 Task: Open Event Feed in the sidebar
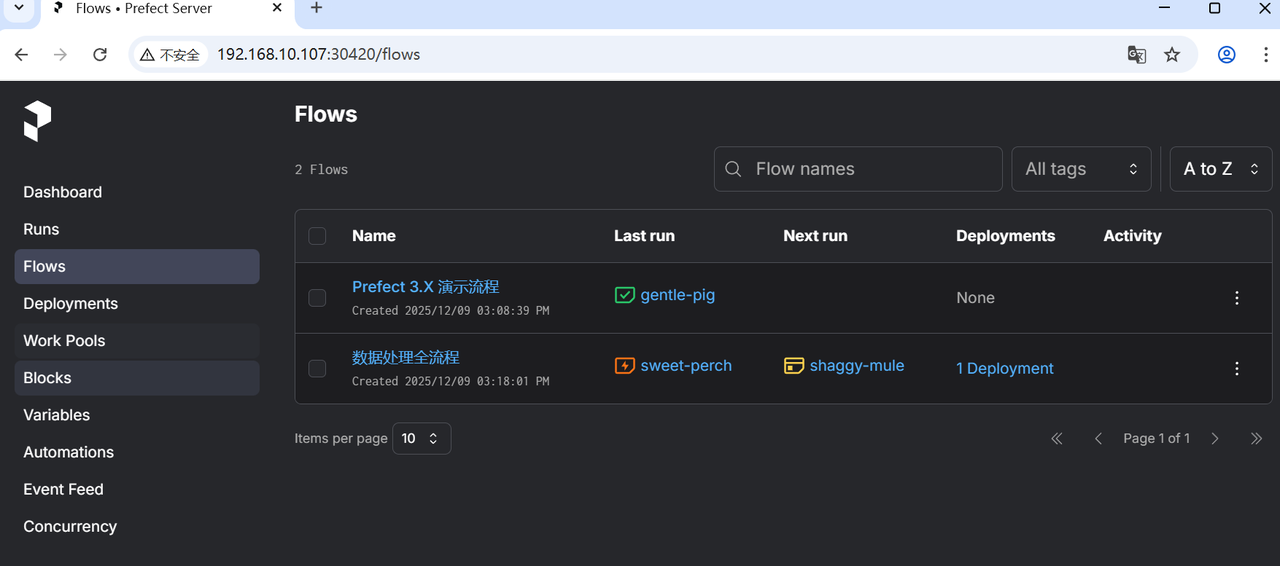coord(136,489)
